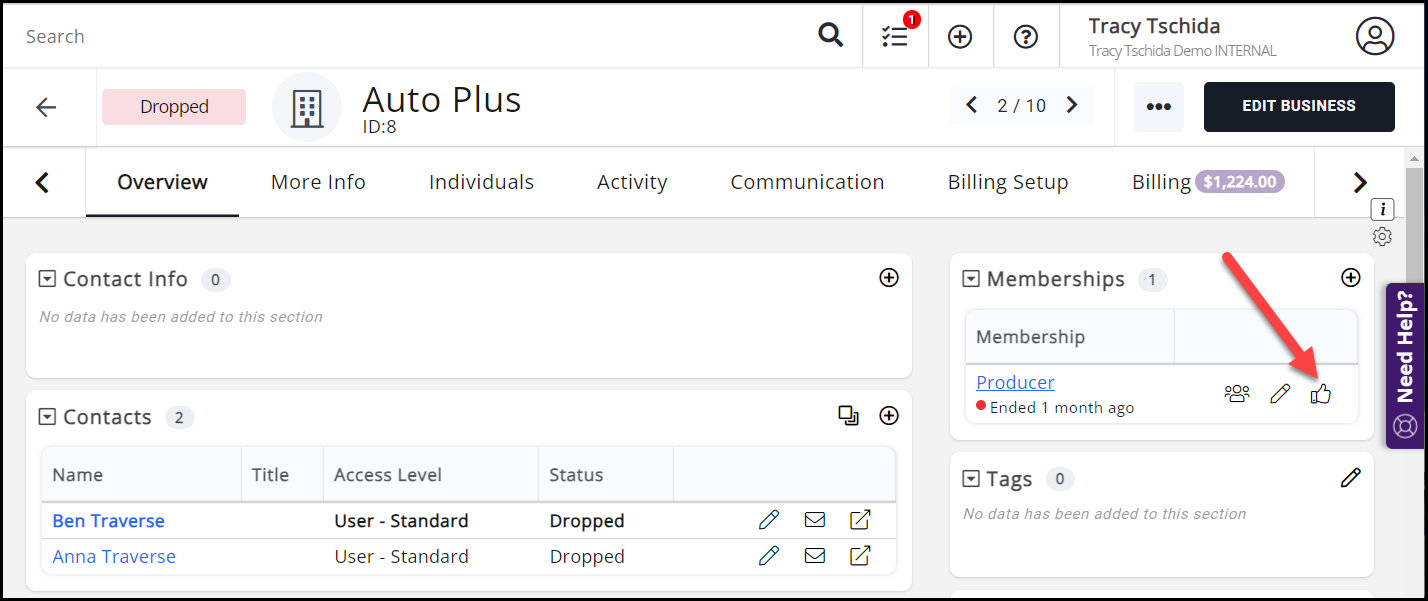Click the EDIT BUSINESS button

(1298, 106)
